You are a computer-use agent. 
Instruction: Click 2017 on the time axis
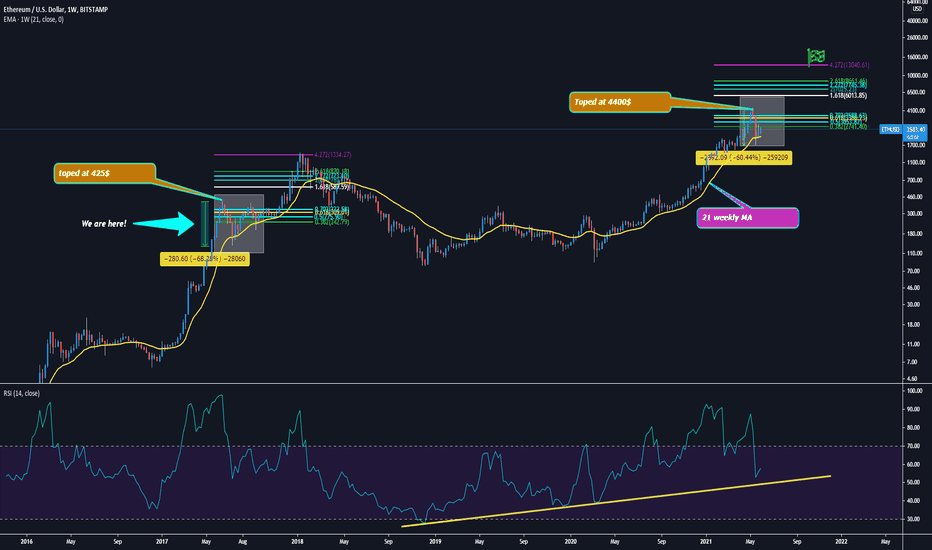[x=162, y=542]
